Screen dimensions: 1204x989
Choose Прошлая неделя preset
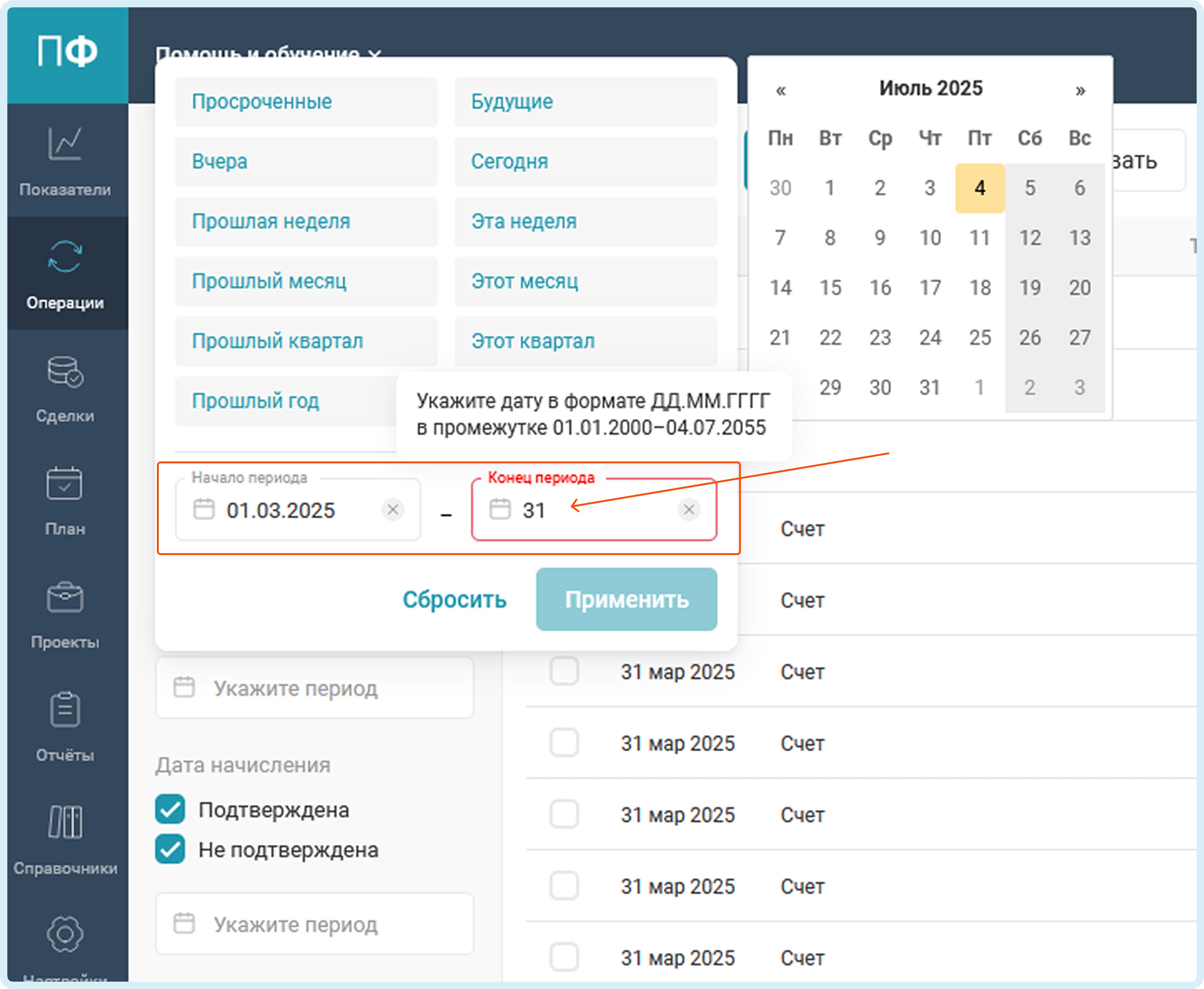coord(307,221)
